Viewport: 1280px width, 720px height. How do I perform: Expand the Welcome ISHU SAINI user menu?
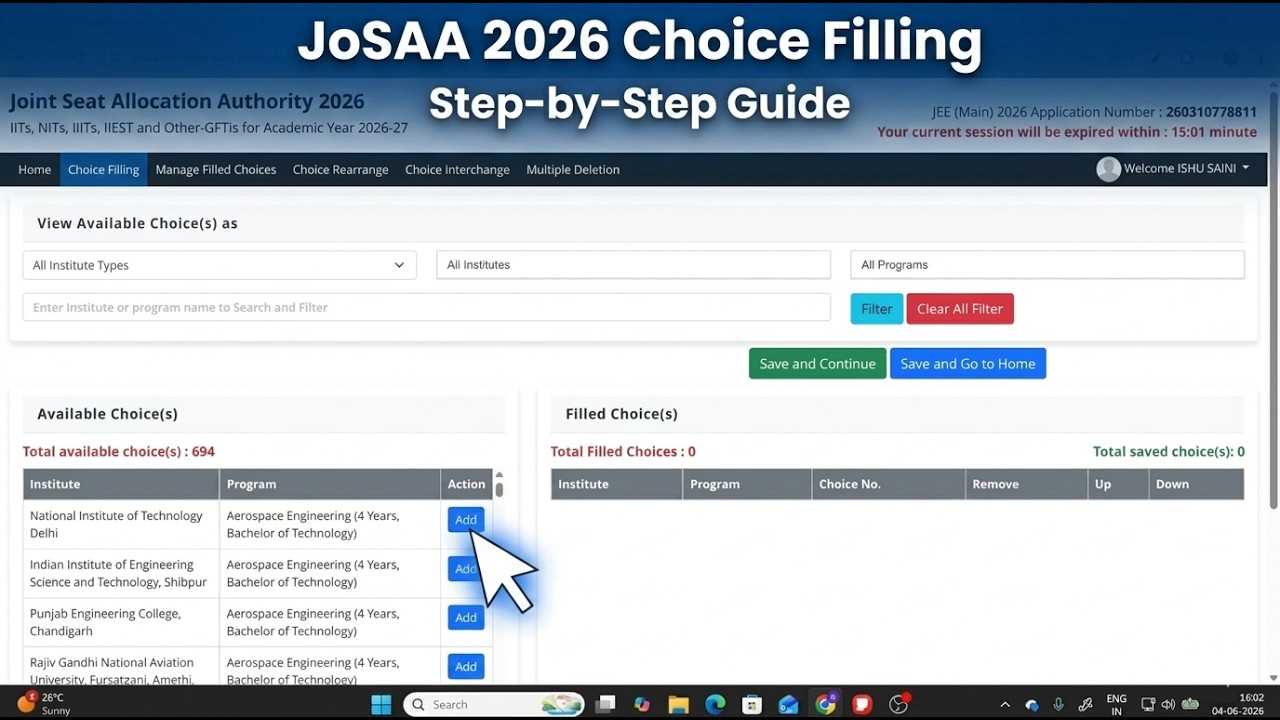pos(1187,169)
